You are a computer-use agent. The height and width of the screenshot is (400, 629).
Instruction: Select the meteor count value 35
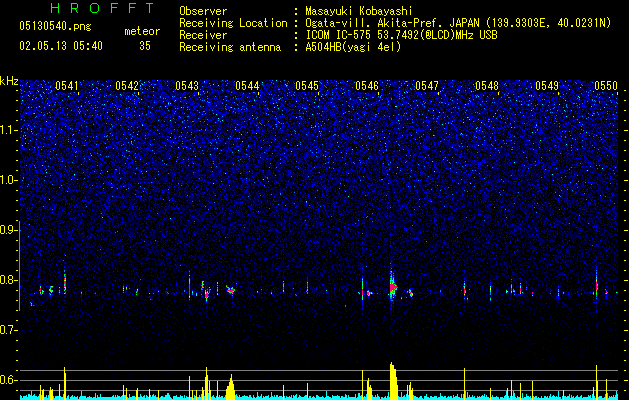[145, 46]
